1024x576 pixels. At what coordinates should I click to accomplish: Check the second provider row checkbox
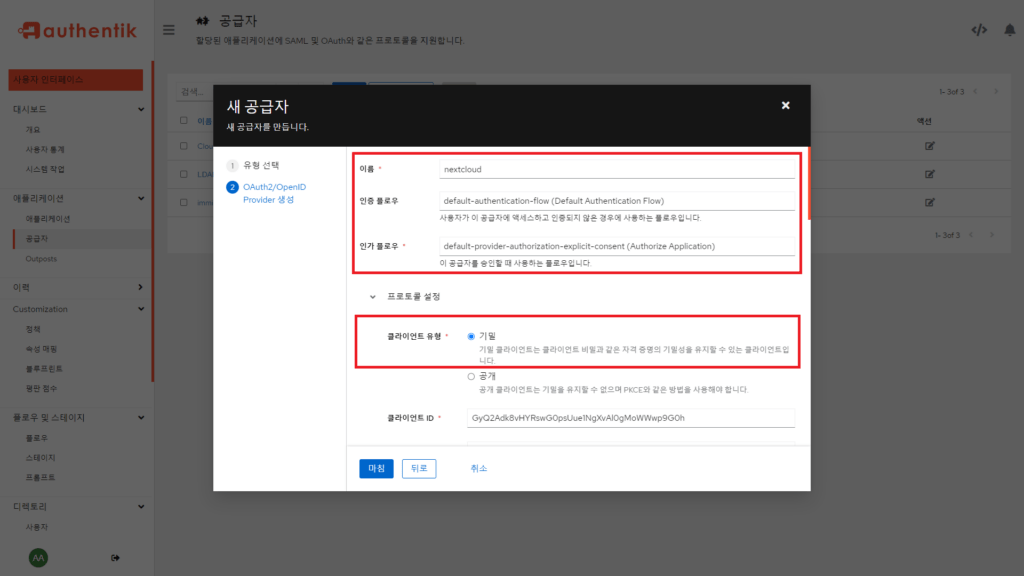[x=184, y=174]
